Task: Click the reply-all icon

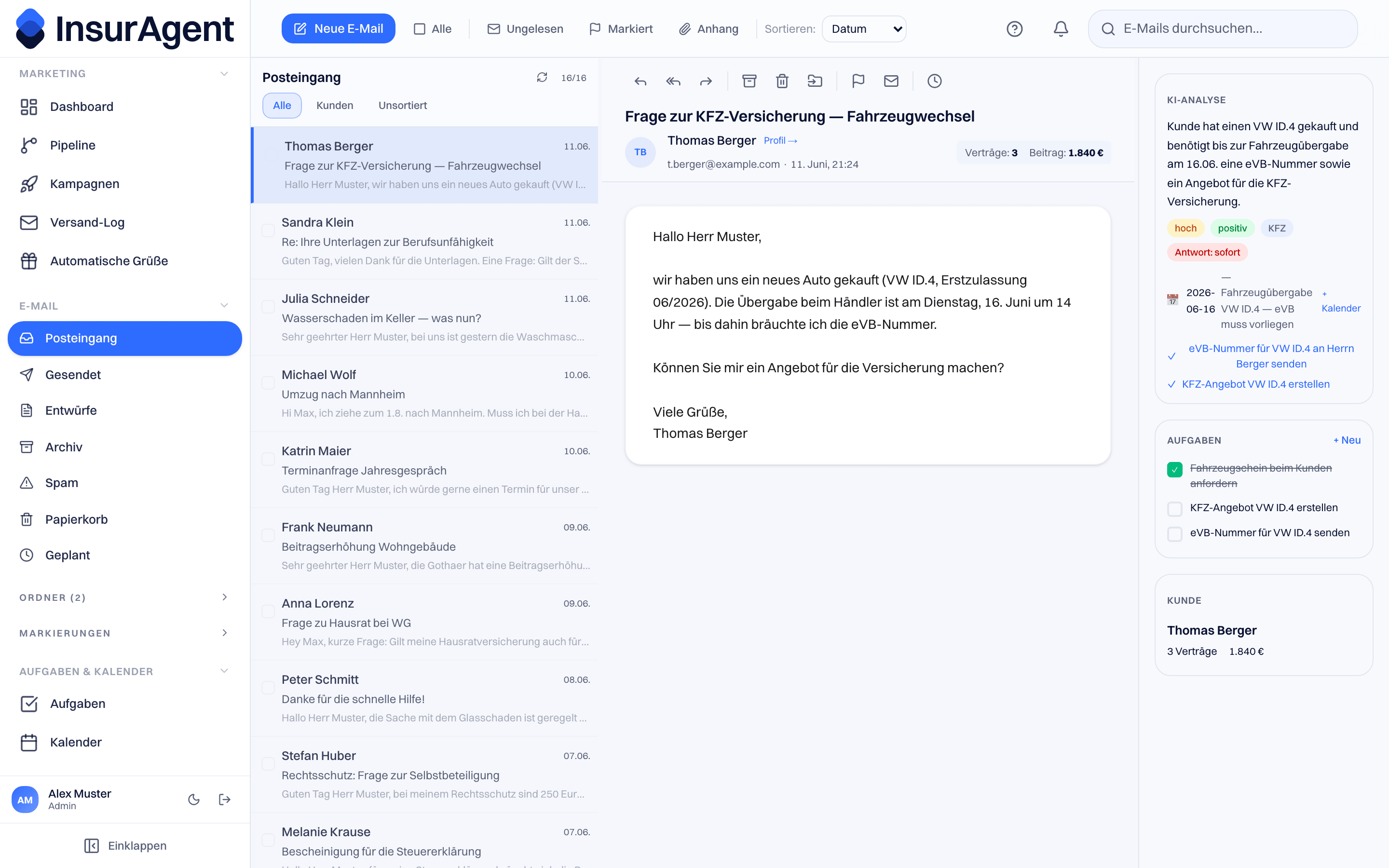Action: [673, 81]
